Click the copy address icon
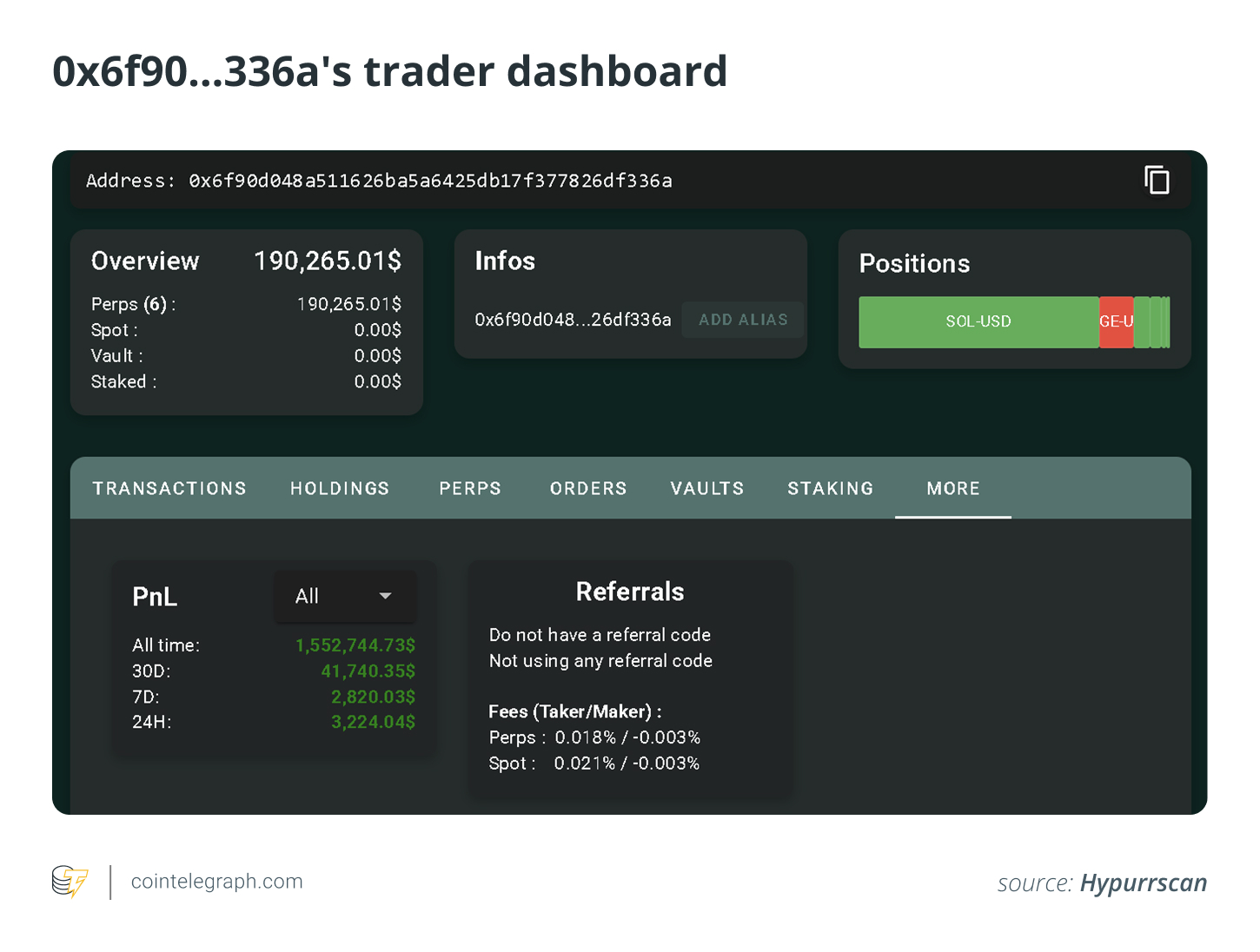This screenshot has width=1260, height=952. (1156, 181)
